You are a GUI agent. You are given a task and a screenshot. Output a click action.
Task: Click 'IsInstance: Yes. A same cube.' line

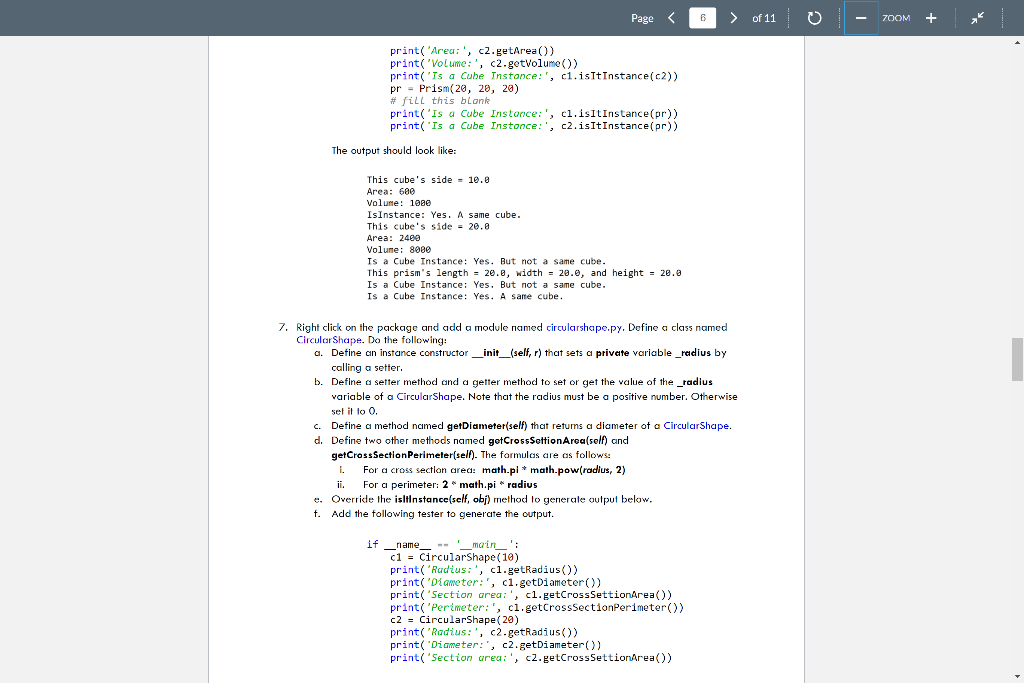pos(443,215)
